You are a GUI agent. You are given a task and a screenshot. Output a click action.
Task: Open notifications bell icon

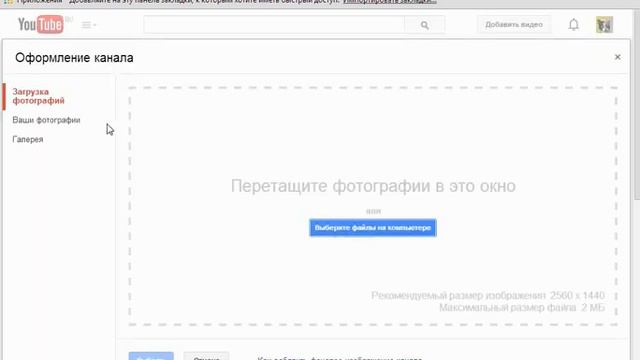(x=573, y=25)
